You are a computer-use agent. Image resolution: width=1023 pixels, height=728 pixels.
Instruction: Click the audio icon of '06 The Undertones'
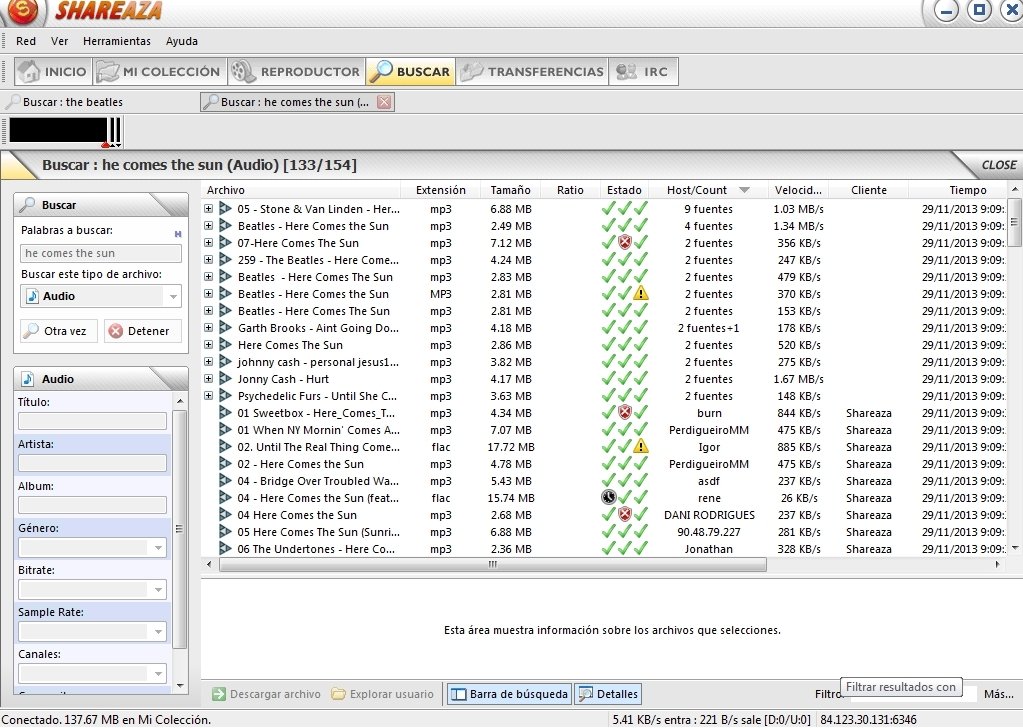point(225,548)
